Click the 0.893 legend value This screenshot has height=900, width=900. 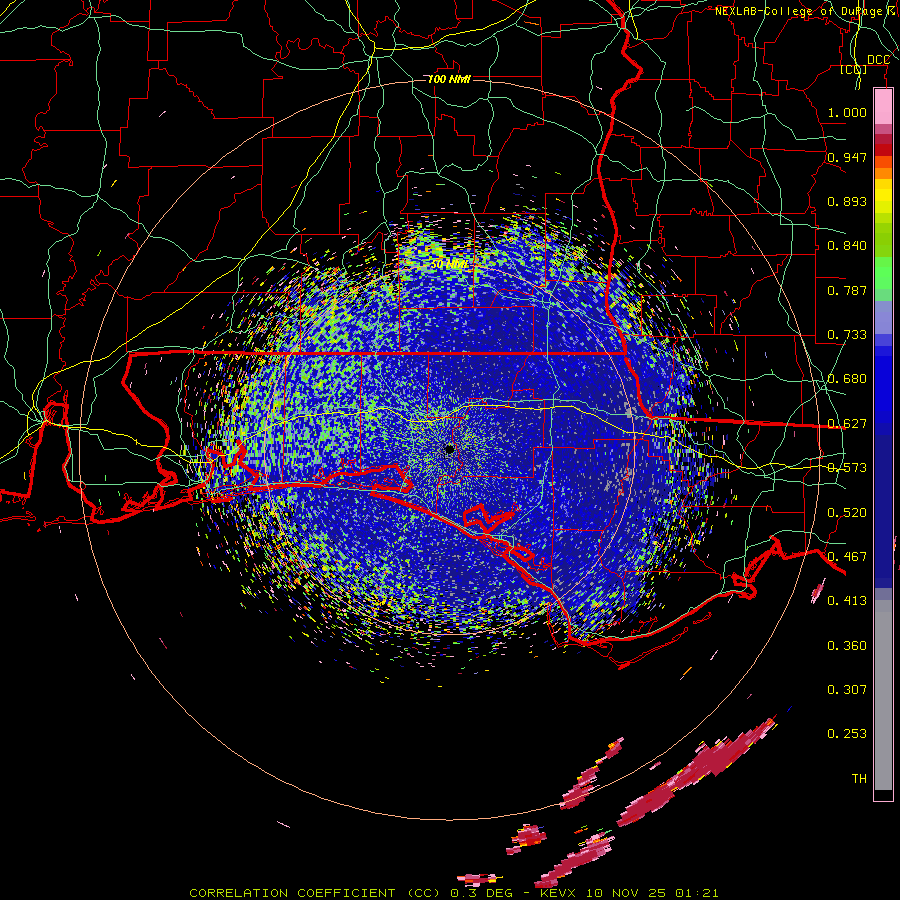coord(847,201)
